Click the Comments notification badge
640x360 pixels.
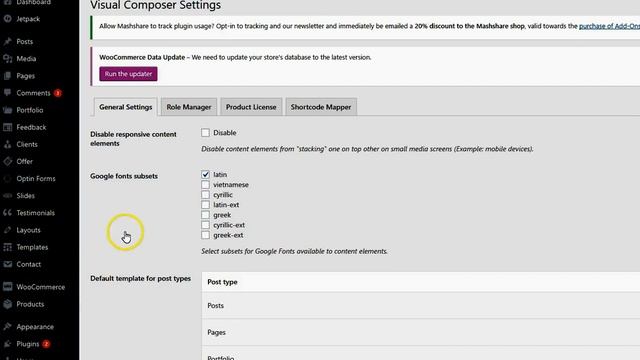(x=58, y=93)
